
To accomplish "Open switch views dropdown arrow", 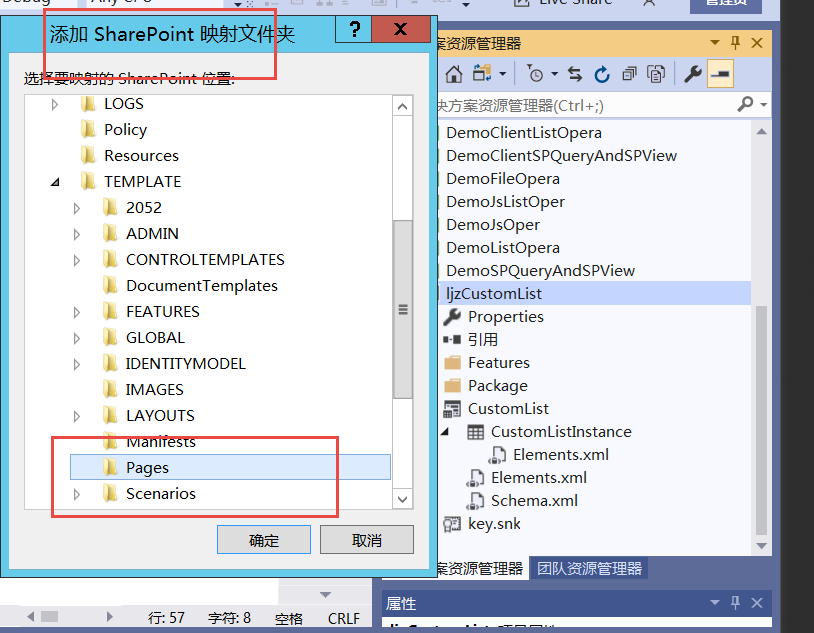I will (x=503, y=74).
